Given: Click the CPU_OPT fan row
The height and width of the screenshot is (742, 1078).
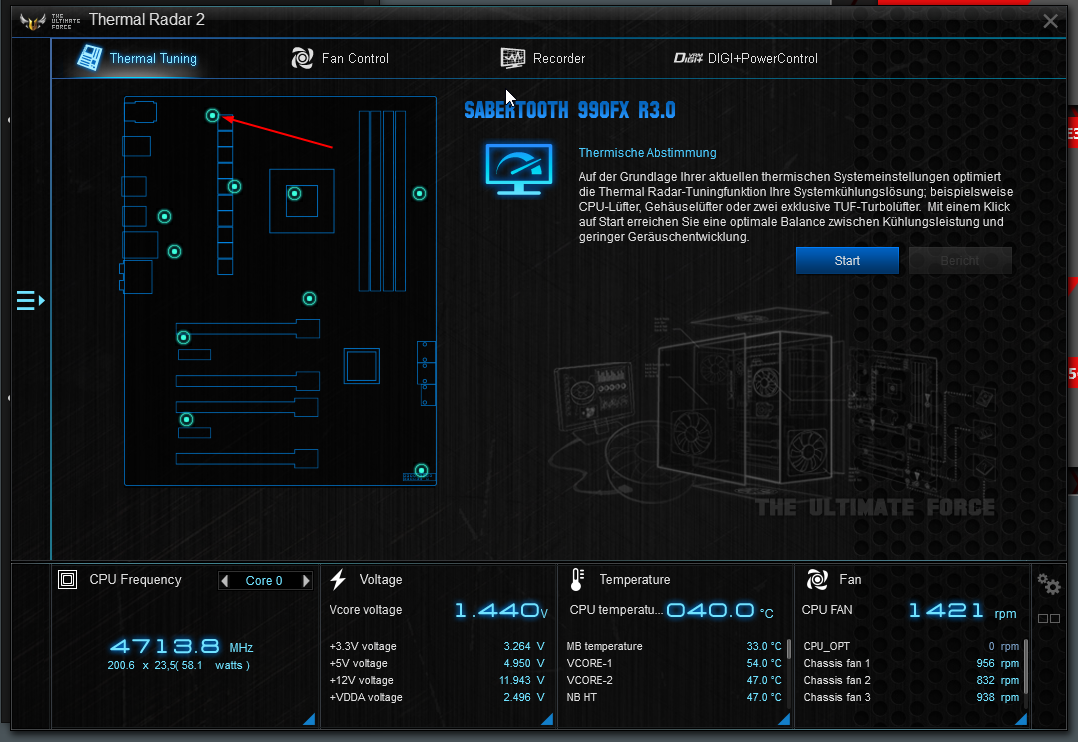Looking at the screenshot, I should [x=911, y=646].
